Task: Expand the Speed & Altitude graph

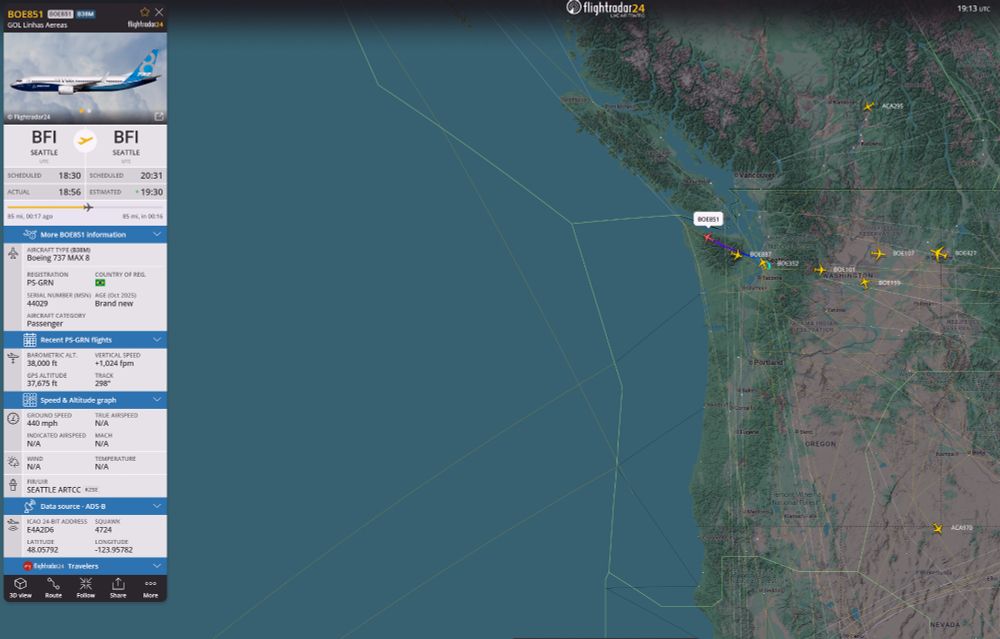Action: tap(85, 400)
